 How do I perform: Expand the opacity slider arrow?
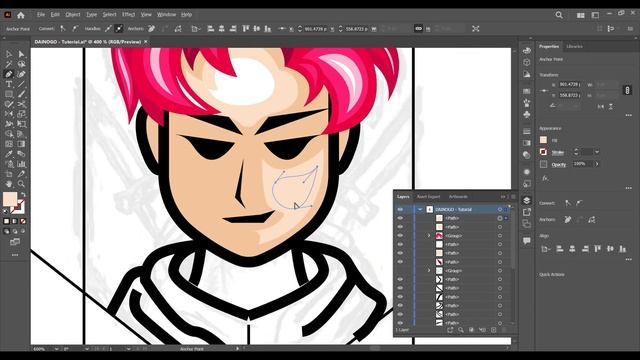597,164
